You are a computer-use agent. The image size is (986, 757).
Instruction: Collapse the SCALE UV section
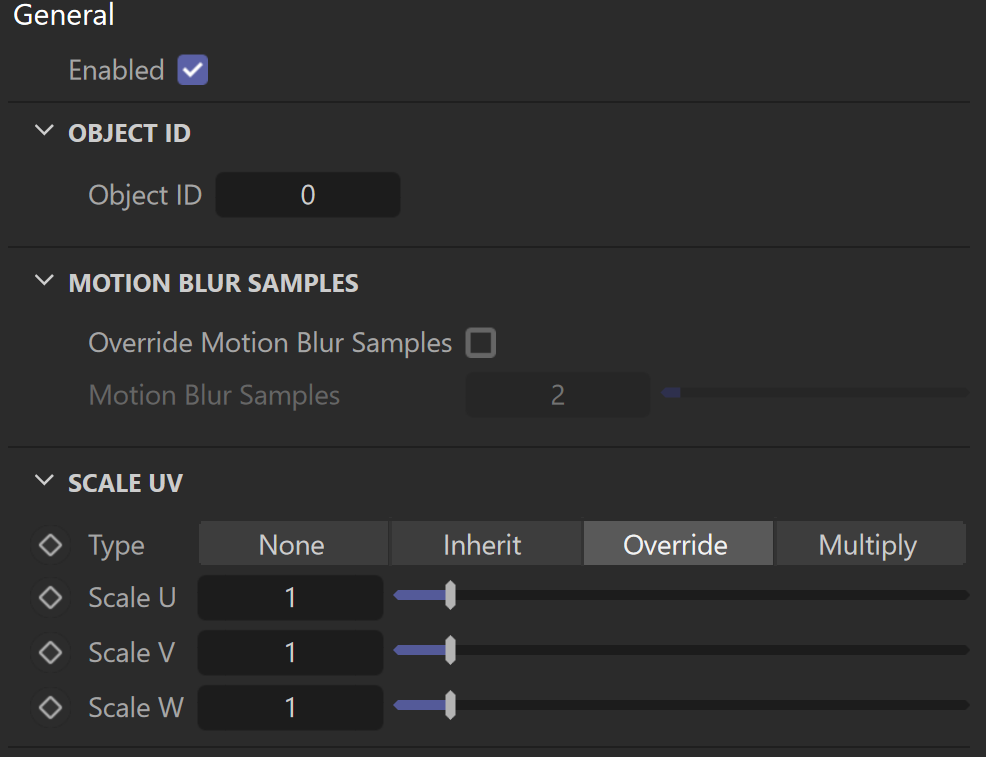click(44, 480)
